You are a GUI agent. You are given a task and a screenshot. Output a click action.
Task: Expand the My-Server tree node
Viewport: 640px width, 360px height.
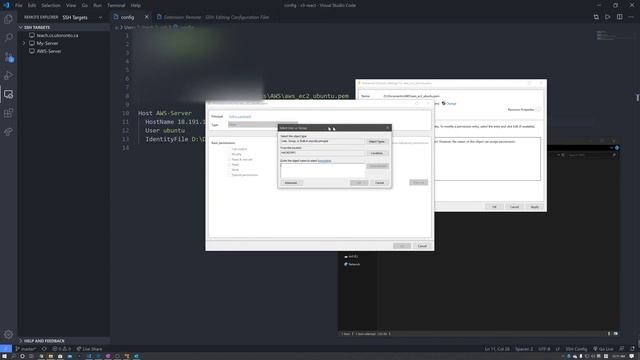(24, 43)
